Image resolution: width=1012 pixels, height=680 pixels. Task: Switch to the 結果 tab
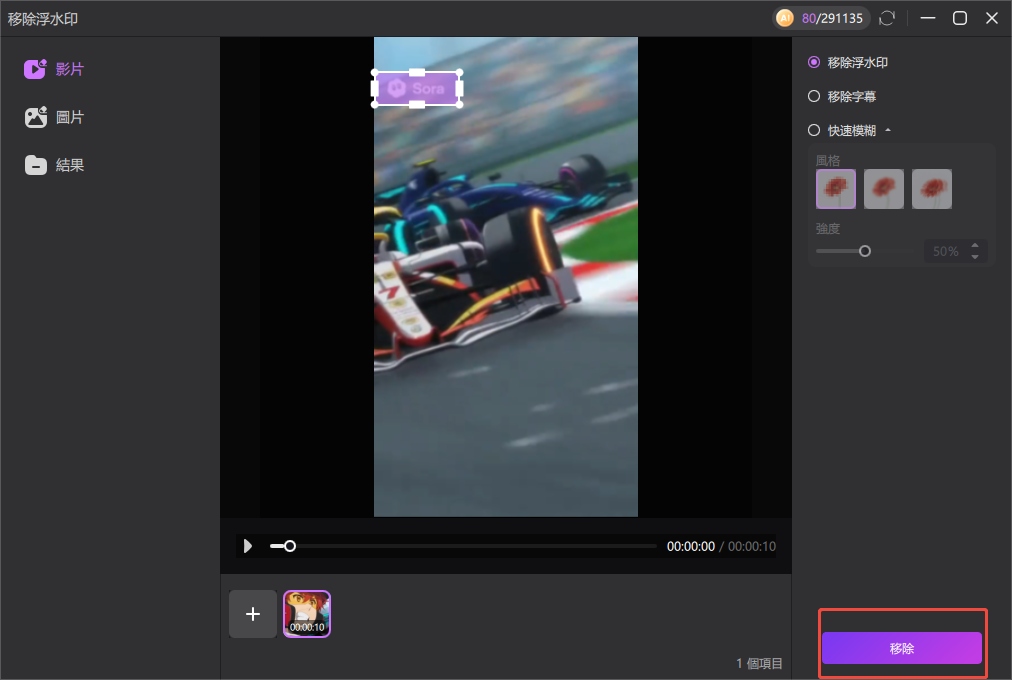coord(69,165)
